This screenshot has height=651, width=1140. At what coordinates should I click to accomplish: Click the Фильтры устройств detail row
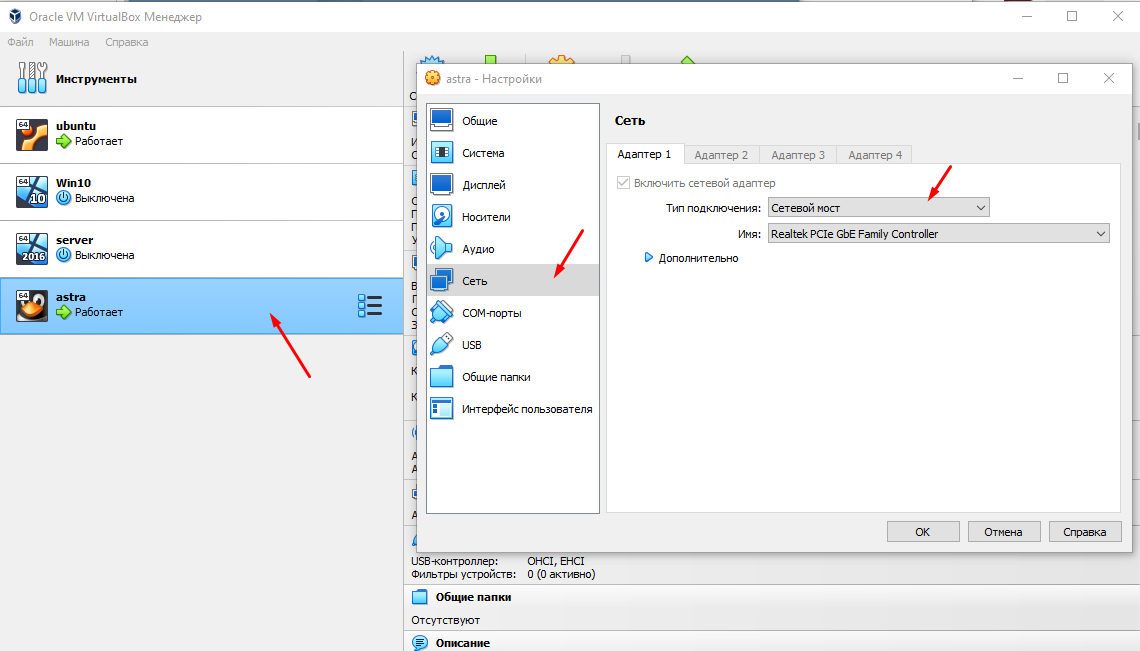[x=503, y=574]
